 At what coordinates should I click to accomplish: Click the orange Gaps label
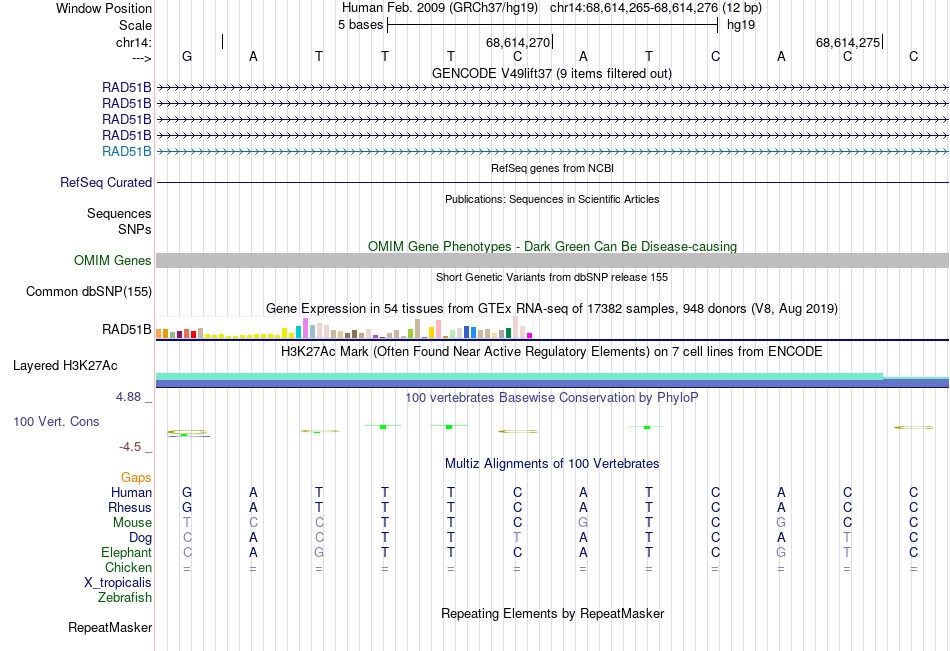[x=136, y=478]
